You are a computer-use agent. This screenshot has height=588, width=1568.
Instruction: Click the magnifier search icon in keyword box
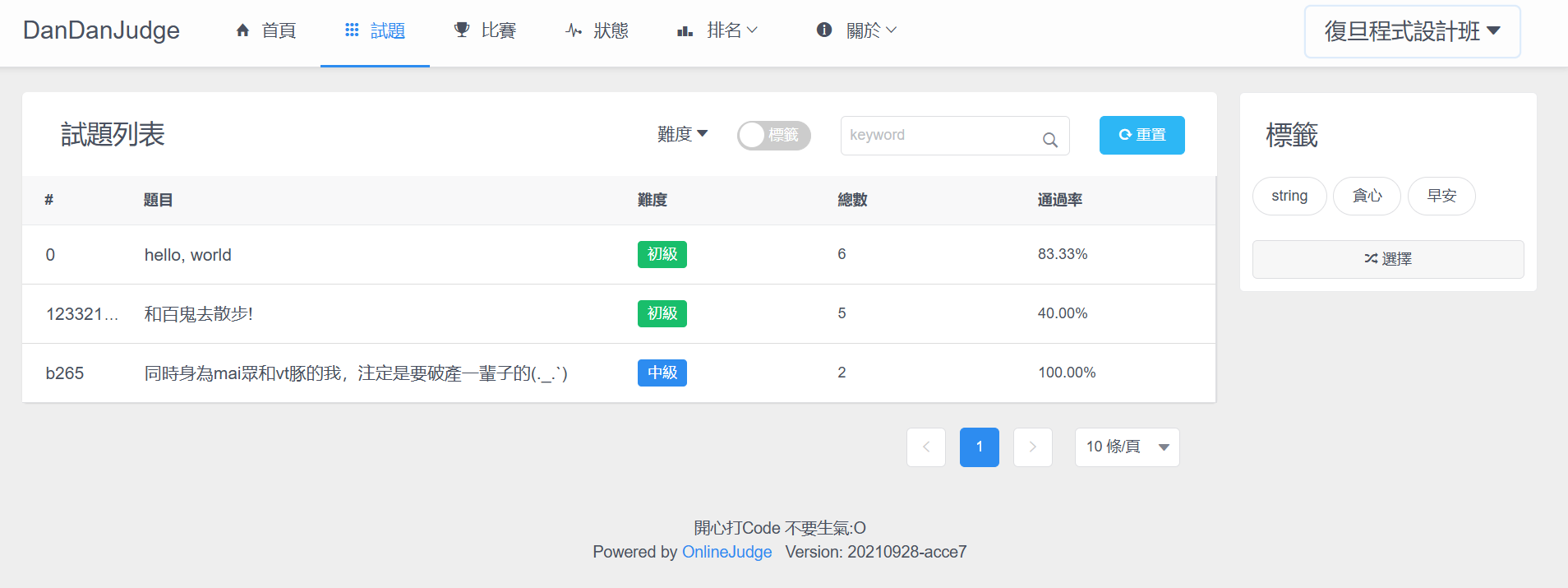tap(1049, 140)
